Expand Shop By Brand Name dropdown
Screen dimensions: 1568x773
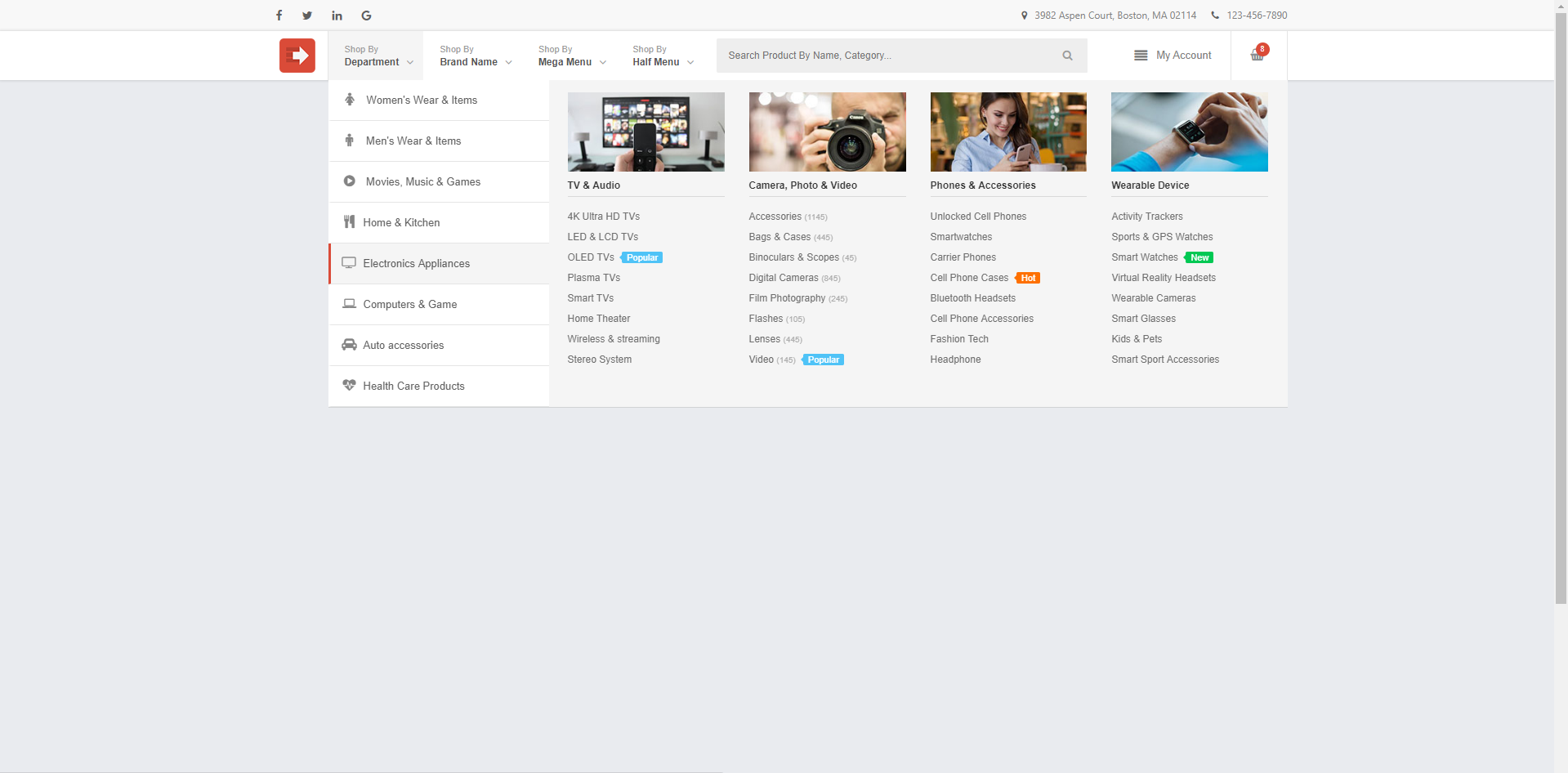click(x=476, y=56)
